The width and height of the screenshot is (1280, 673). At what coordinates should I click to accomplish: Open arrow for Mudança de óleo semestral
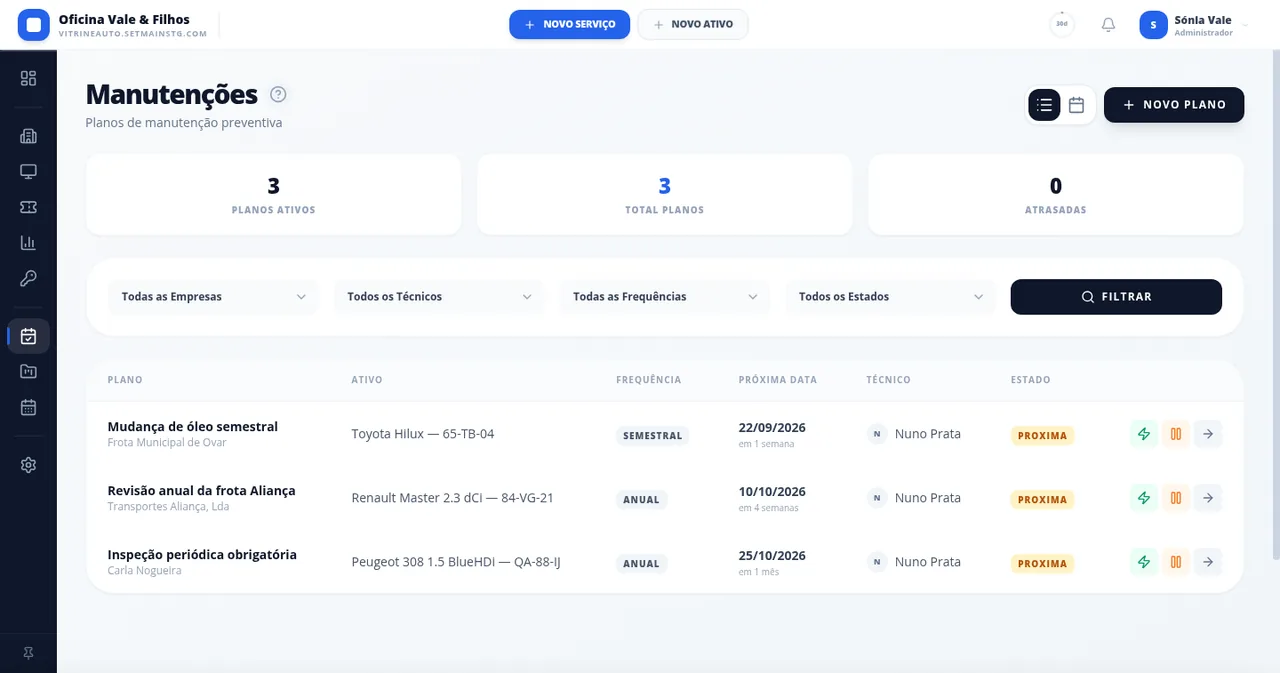[1208, 434]
